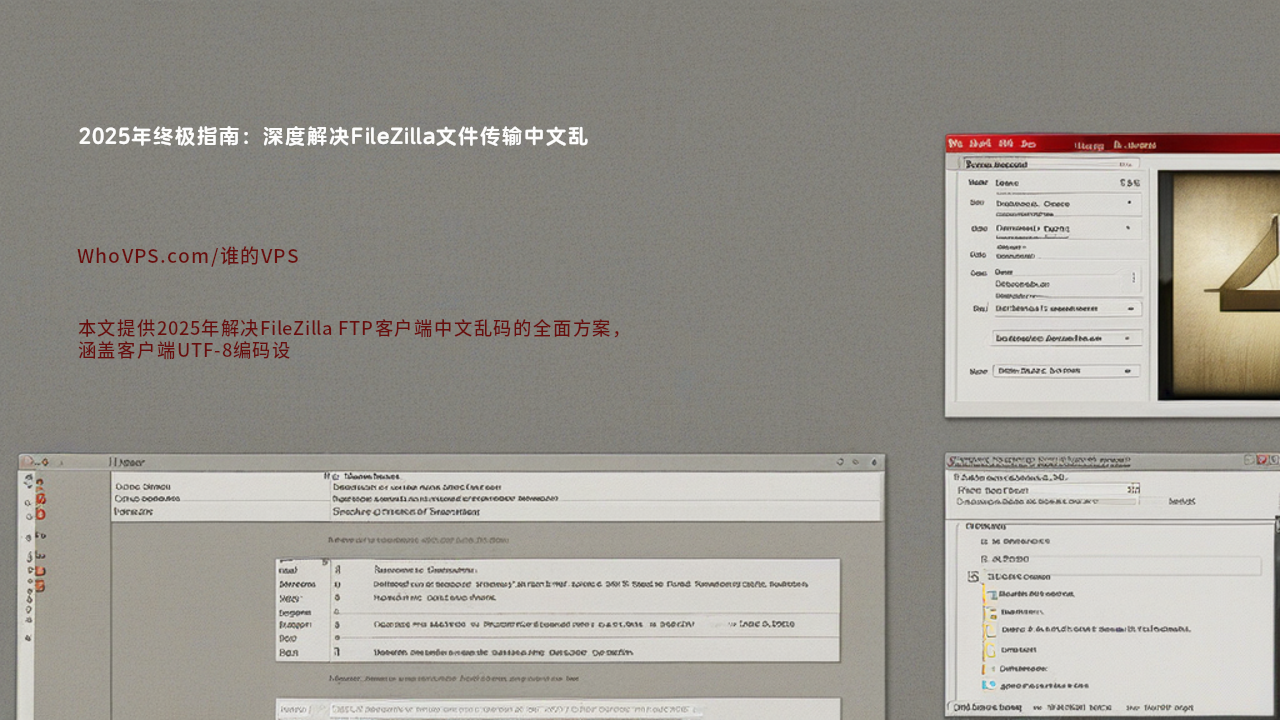
Task: Click the topmost orange icon in the left sidebar strip
Action: (40, 483)
